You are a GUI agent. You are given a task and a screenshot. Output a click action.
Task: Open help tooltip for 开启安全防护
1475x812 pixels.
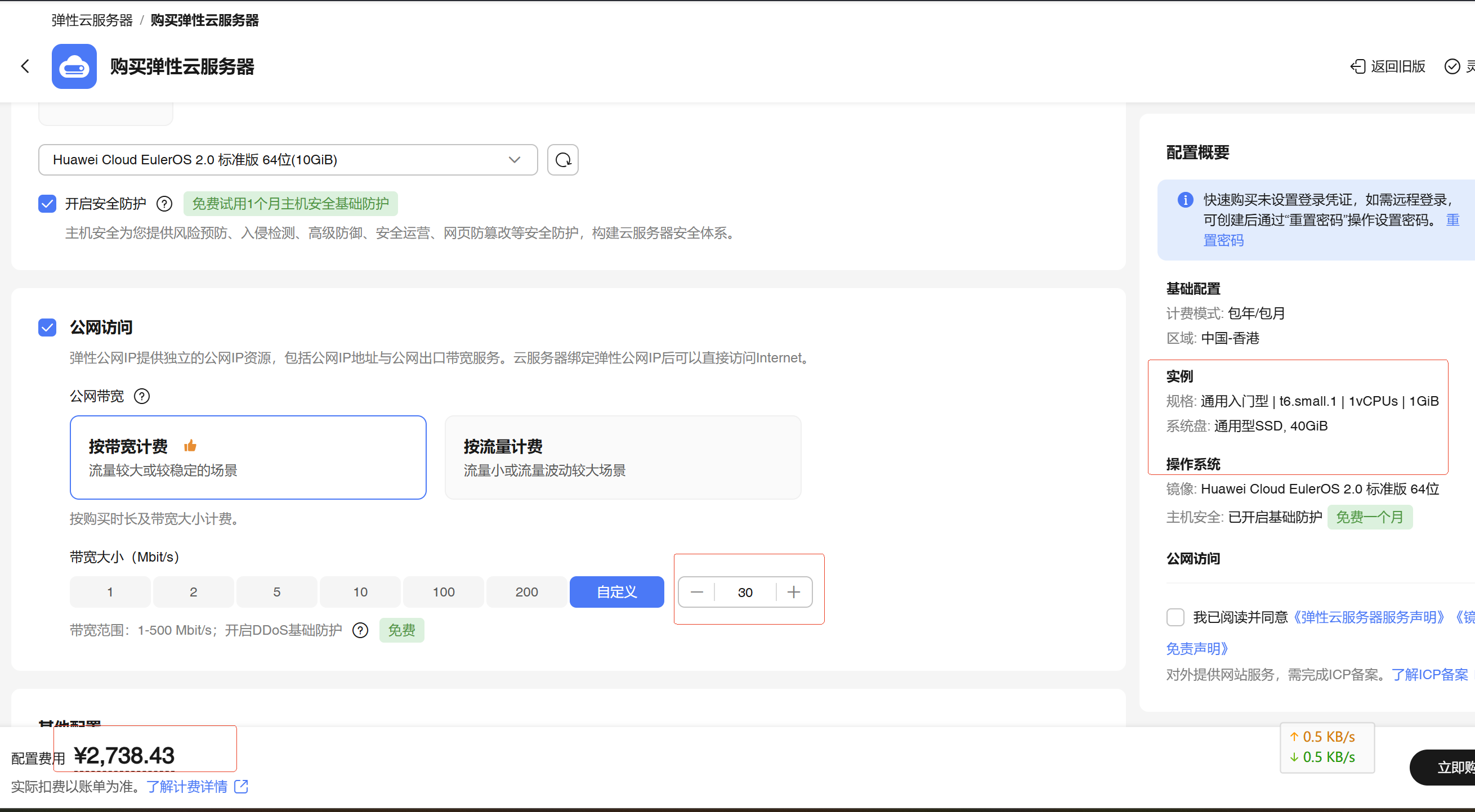pyautogui.click(x=164, y=204)
